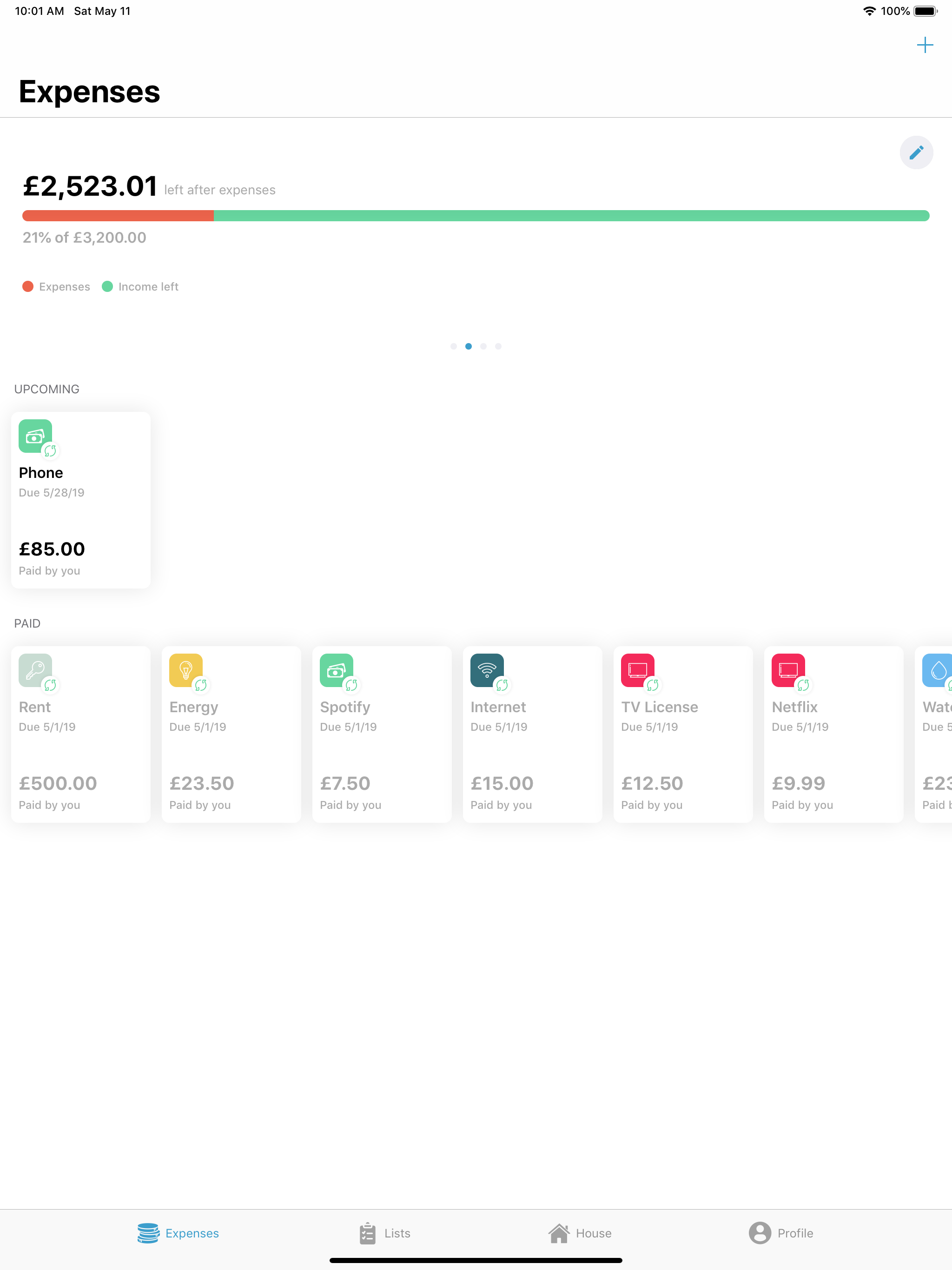952x1270 pixels.
Task: Open the Internet paid expense title
Action: click(498, 707)
